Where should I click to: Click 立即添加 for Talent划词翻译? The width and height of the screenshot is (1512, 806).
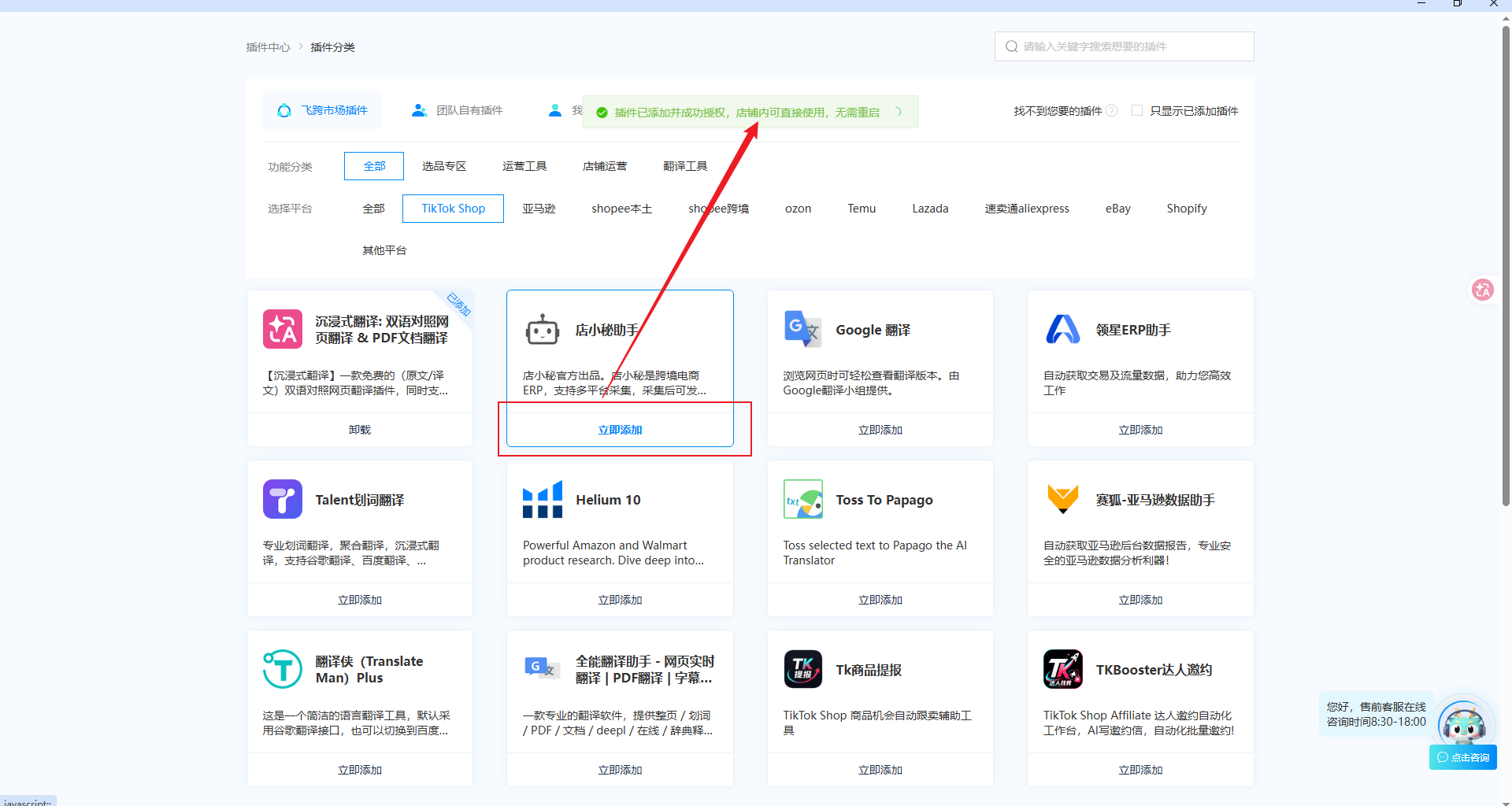click(360, 600)
